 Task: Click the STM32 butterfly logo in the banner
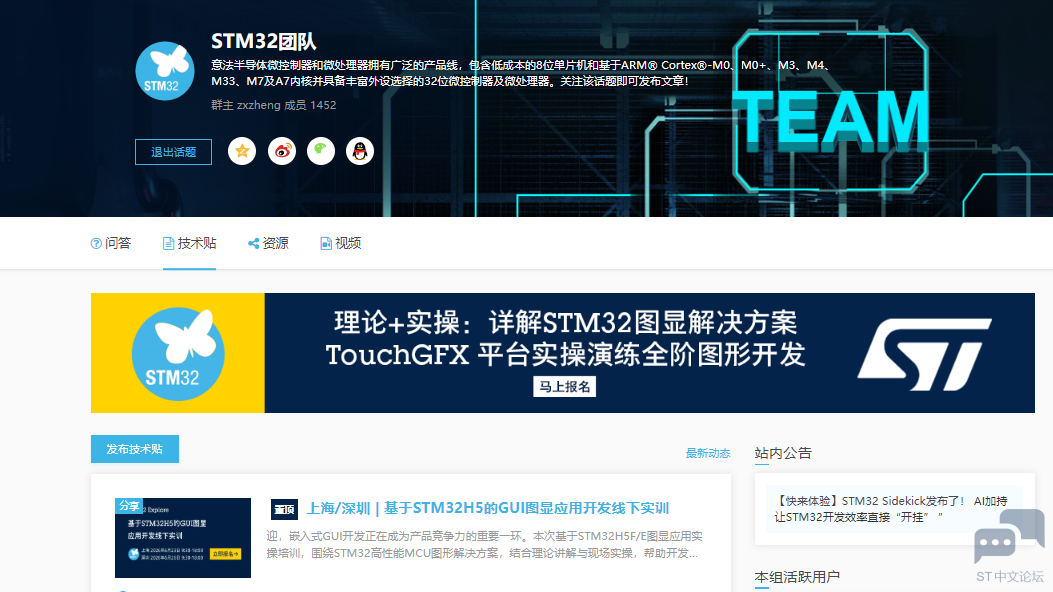click(x=178, y=354)
